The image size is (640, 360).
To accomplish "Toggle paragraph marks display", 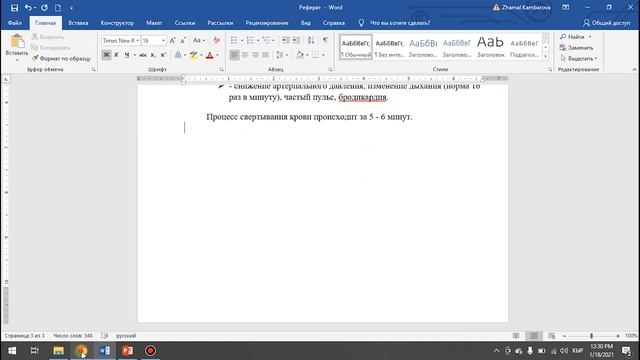I will point(325,40).
